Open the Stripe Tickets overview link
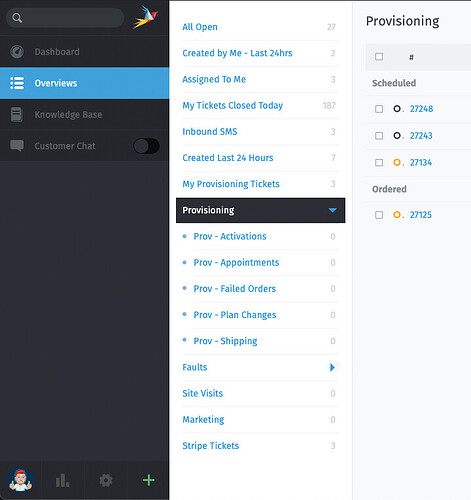This screenshot has height=500, width=471. [x=211, y=446]
